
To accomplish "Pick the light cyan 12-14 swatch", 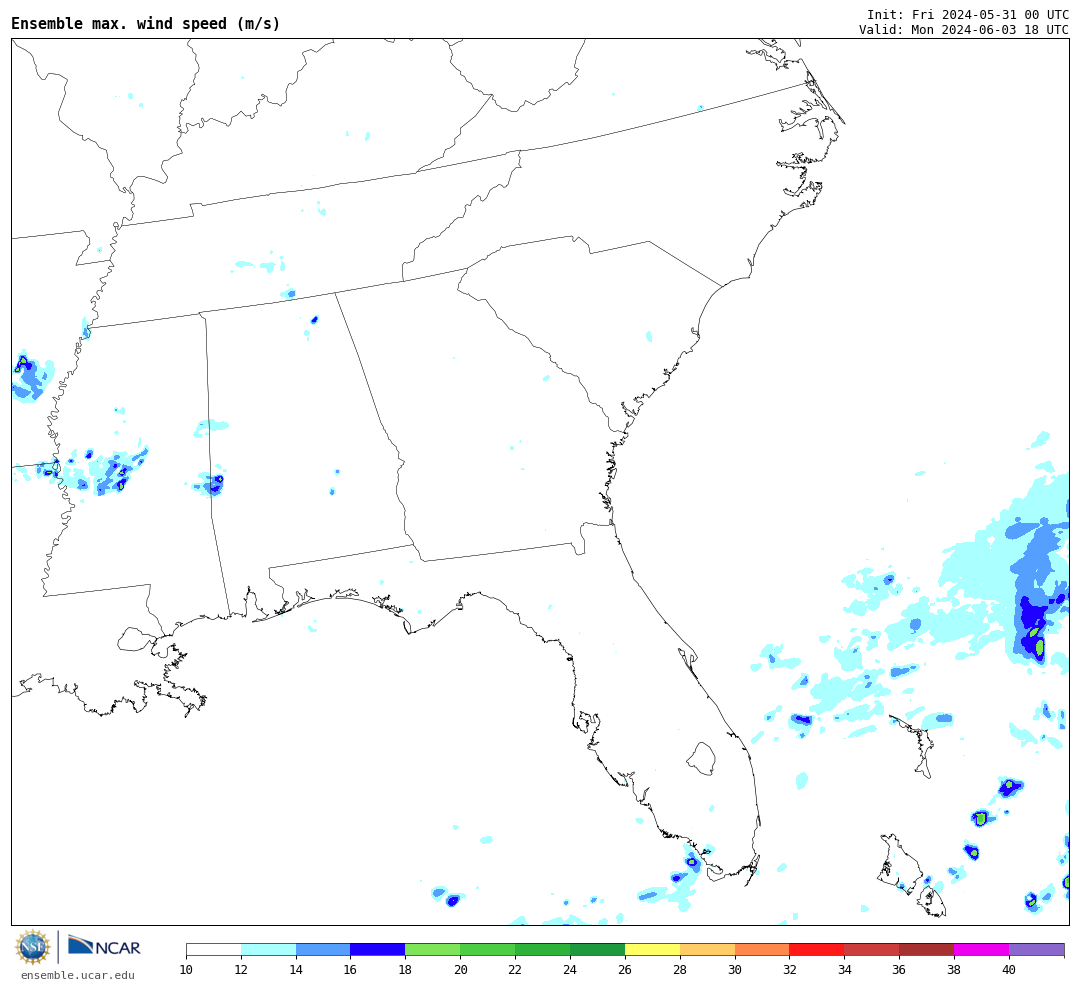I will [x=269, y=949].
